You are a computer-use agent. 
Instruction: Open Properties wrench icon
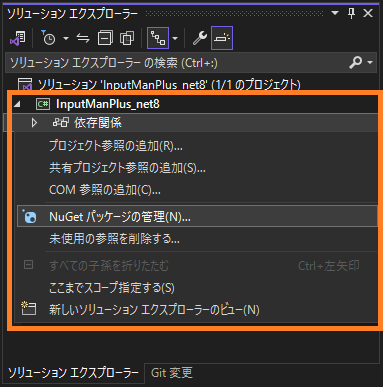(200, 38)
